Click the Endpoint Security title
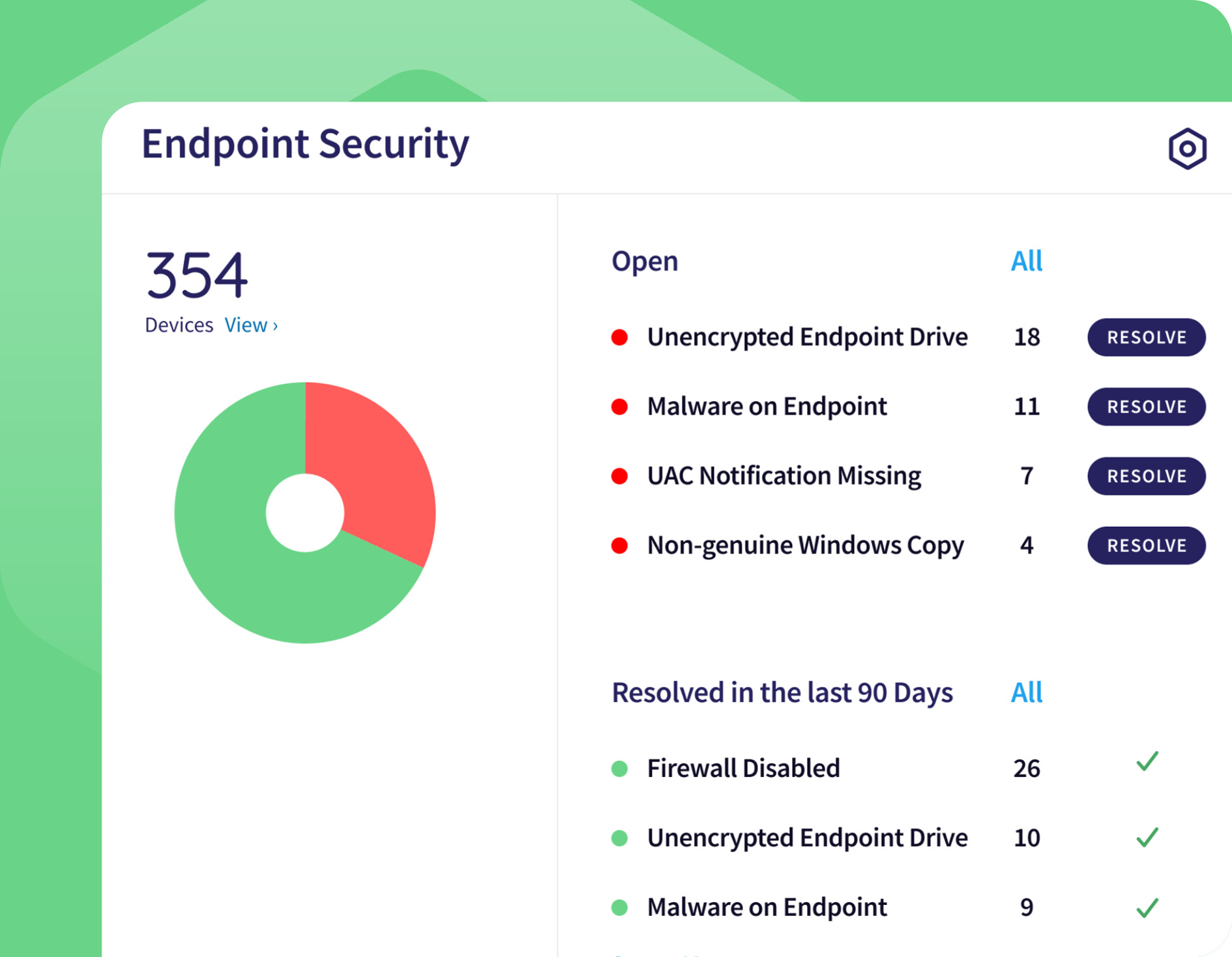The image size is (1232, 957). click(305, 144)
